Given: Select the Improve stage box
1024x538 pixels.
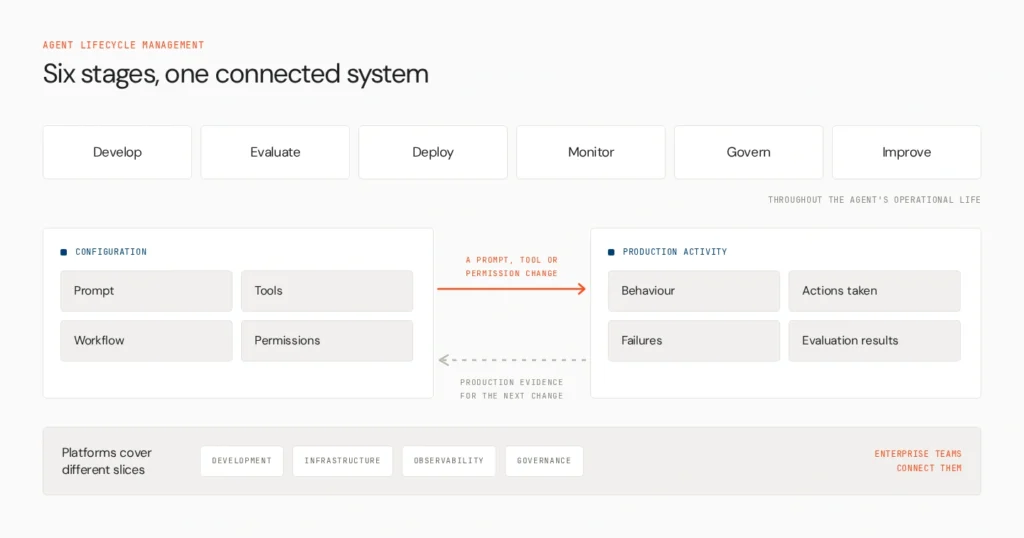Looking at the screenshot, I should tap(906, 152).
